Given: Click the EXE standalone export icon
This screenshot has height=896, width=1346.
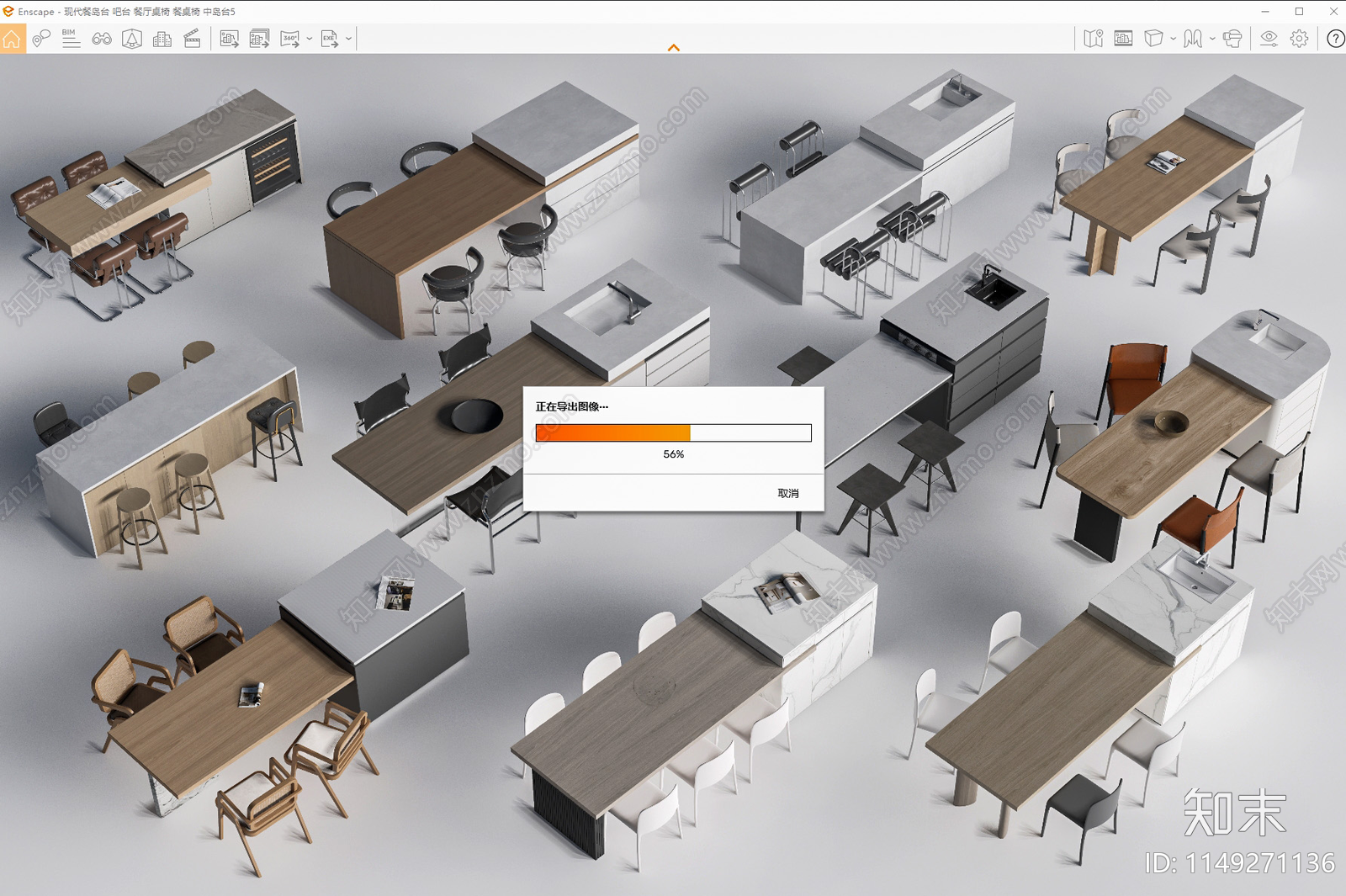Looking at the screenshot, I should click(x=329, y=39).
